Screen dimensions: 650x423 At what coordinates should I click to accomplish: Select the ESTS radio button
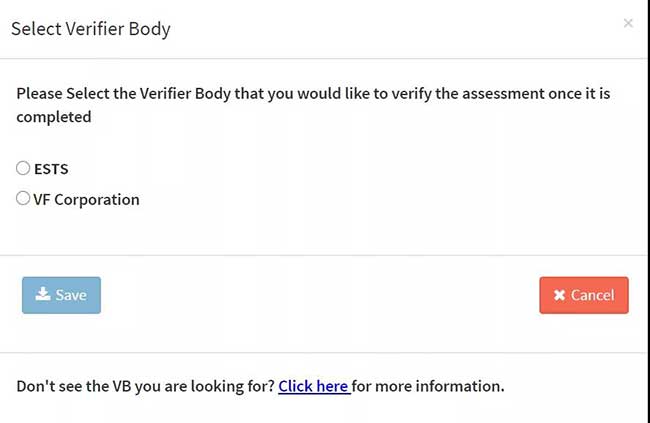coord(23,168)
